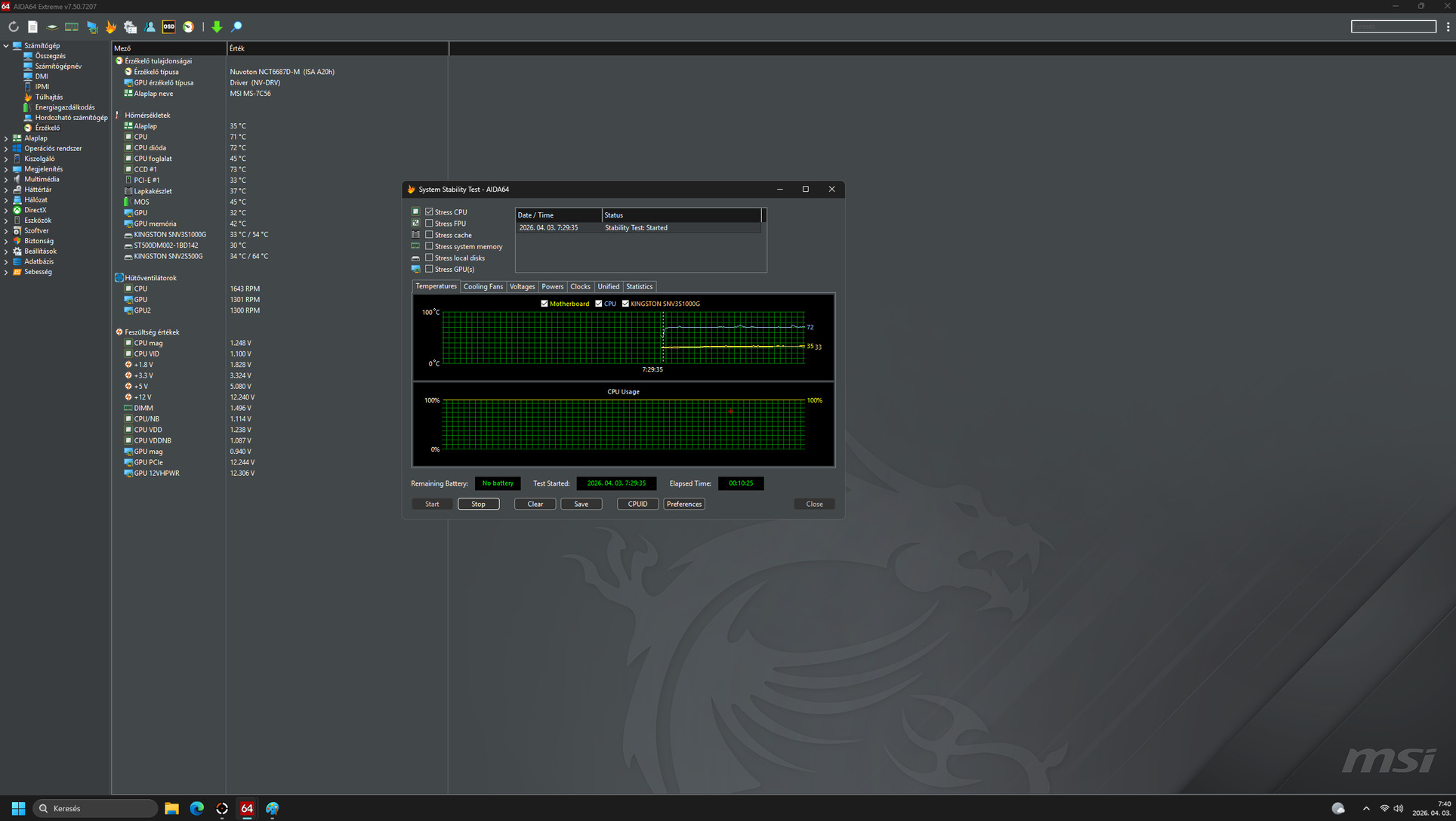Expand the Megjelenítés tree node
This screenshot has height=821, width=1456.
(6, 169)
